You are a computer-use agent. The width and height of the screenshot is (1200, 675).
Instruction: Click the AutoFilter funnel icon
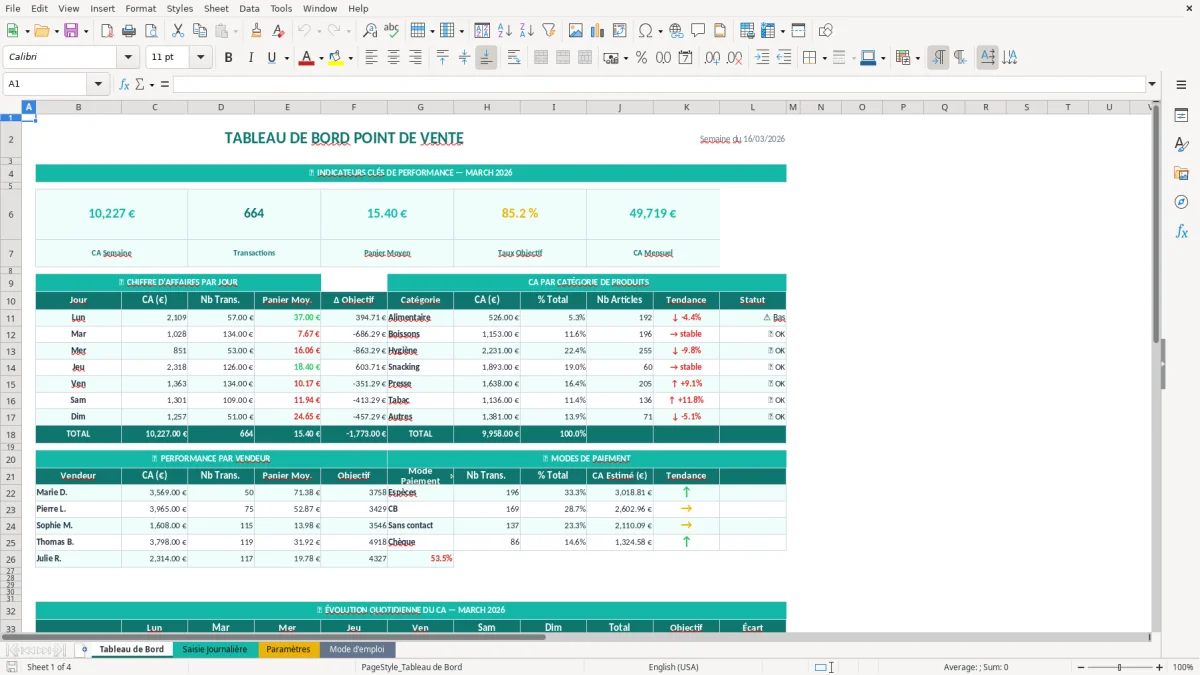coord(549,31)
